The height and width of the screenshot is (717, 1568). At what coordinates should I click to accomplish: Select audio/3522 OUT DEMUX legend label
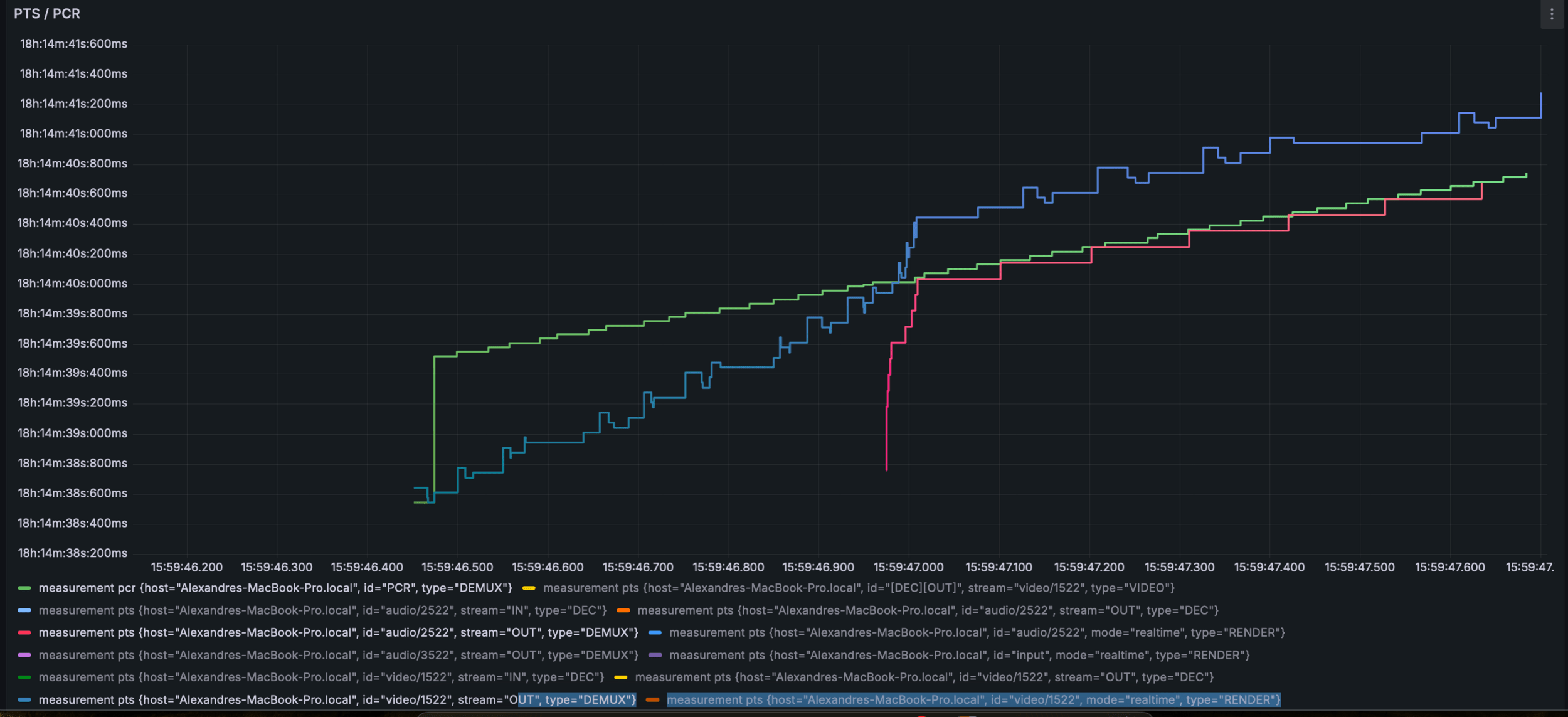pyautogui.click(x=337, y=655)
